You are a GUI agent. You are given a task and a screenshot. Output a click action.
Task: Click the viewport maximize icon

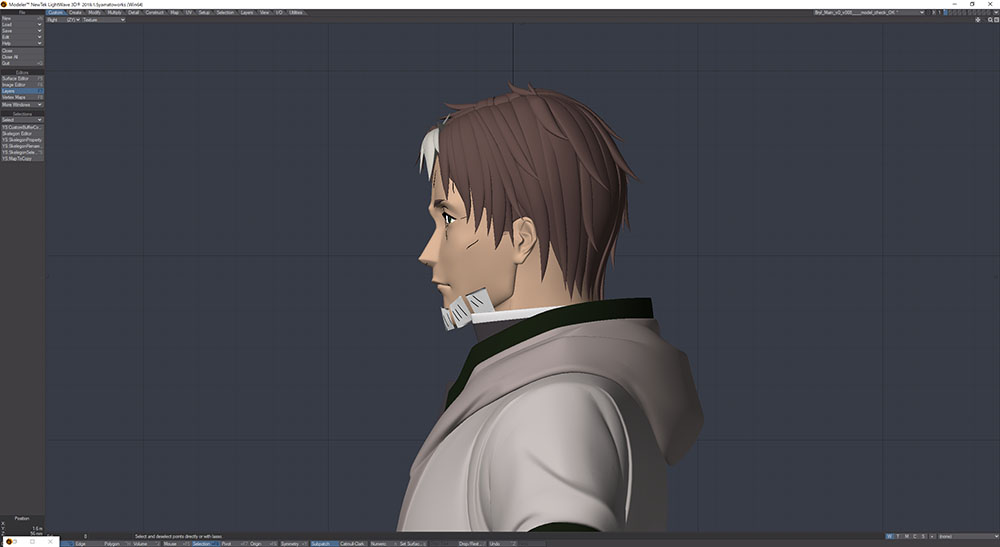tap(995, 20)
